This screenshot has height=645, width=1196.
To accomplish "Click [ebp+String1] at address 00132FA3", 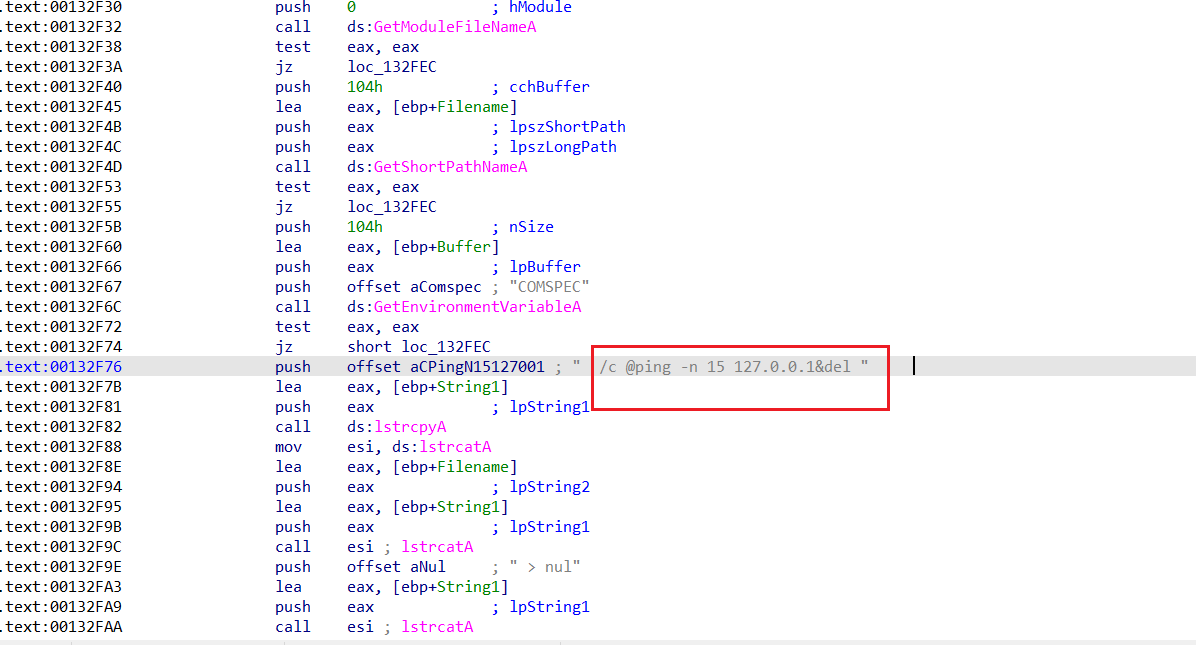I will [x=450, y=587].
